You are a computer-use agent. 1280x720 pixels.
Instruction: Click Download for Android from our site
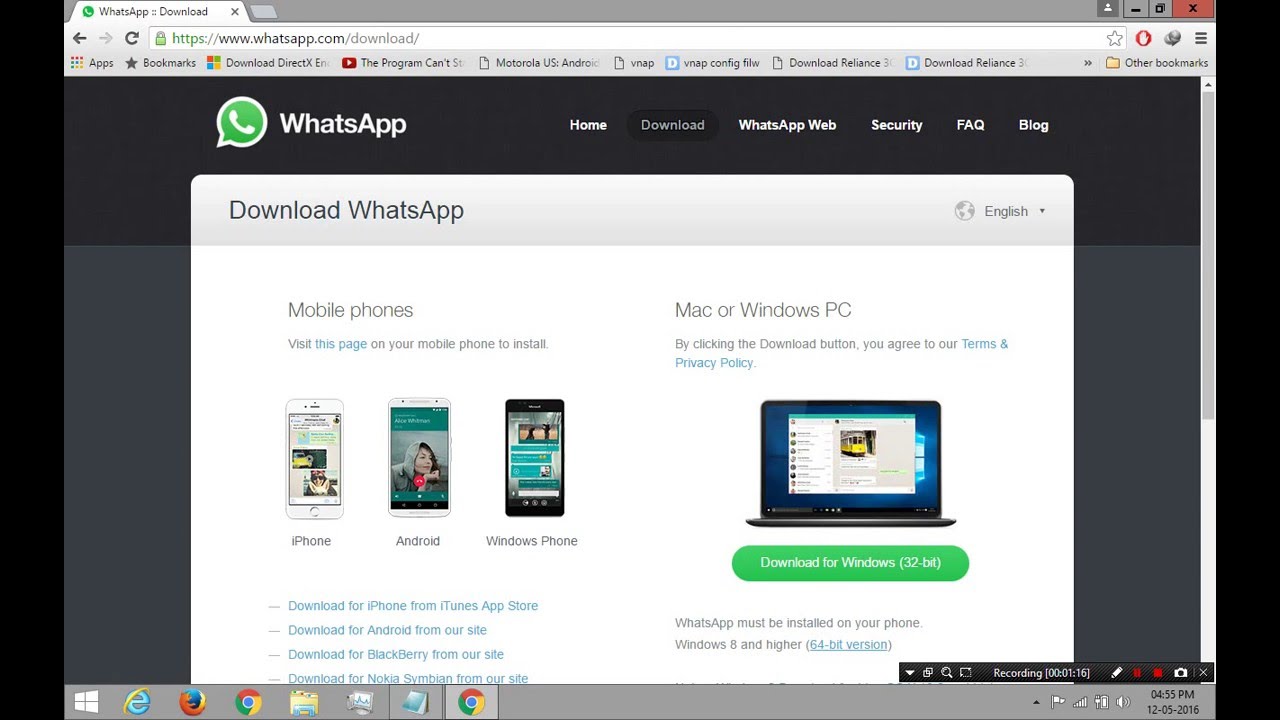click(x=387, y=630)
